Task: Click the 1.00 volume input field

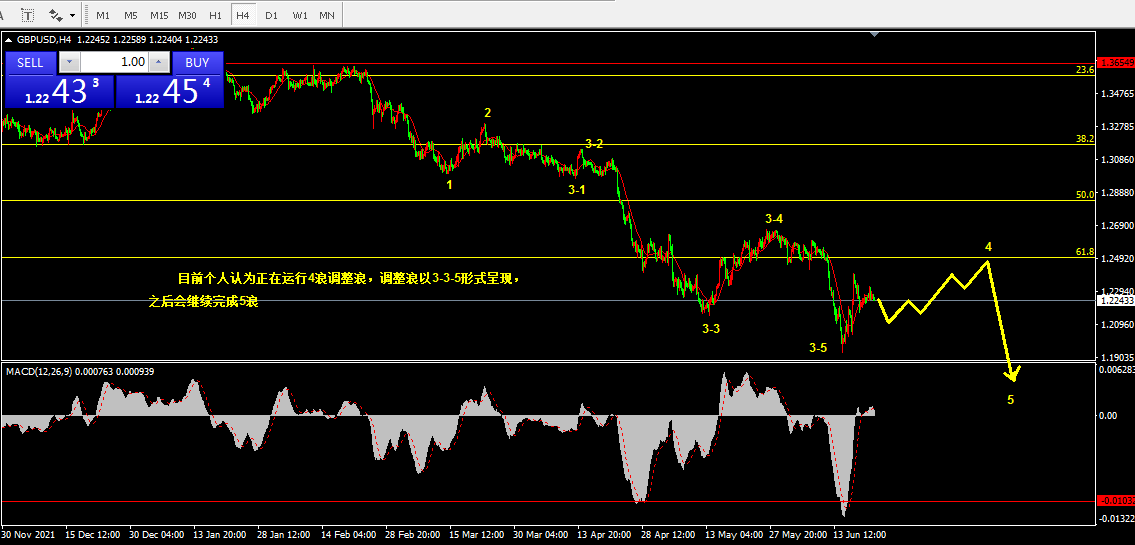Action: coord(114,62)
